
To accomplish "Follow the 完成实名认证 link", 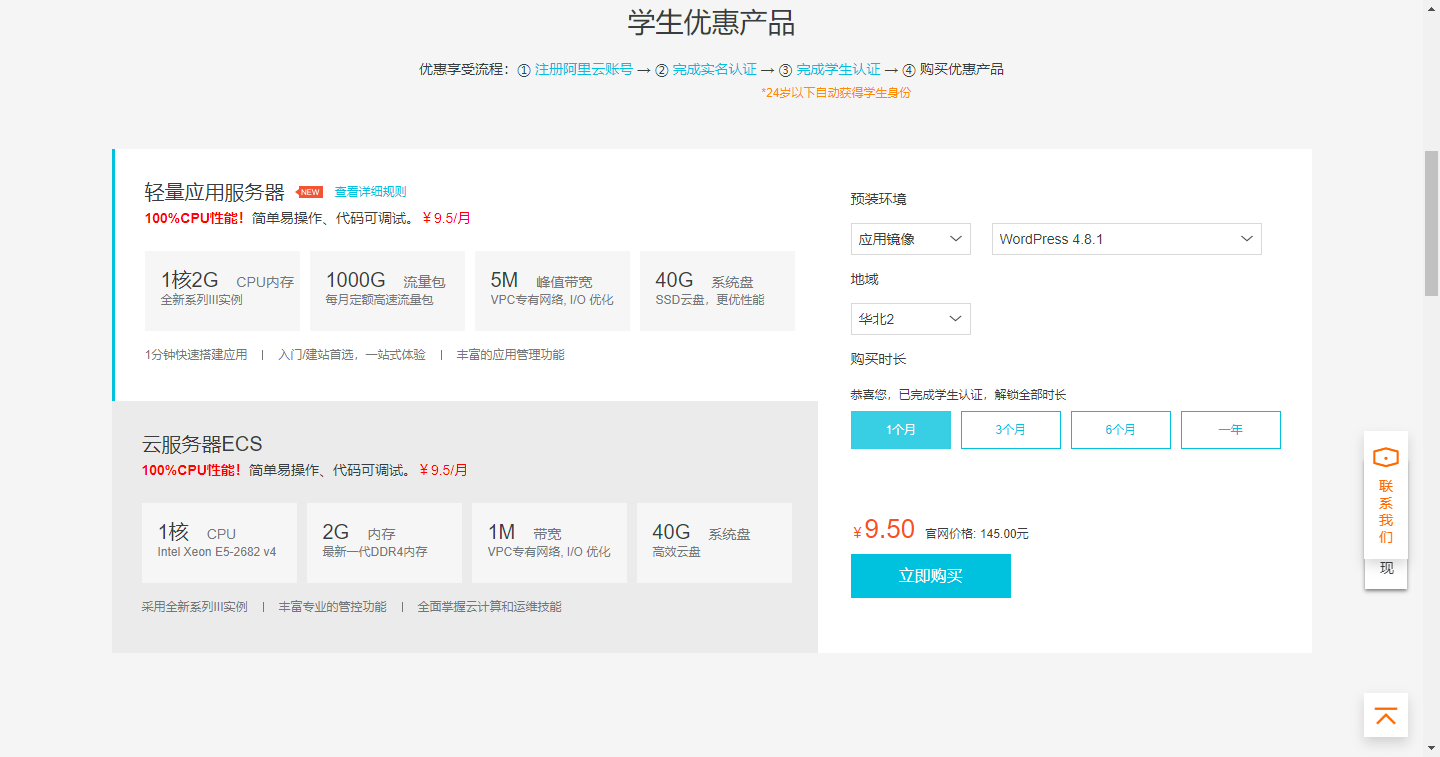I will coord(714,69).
